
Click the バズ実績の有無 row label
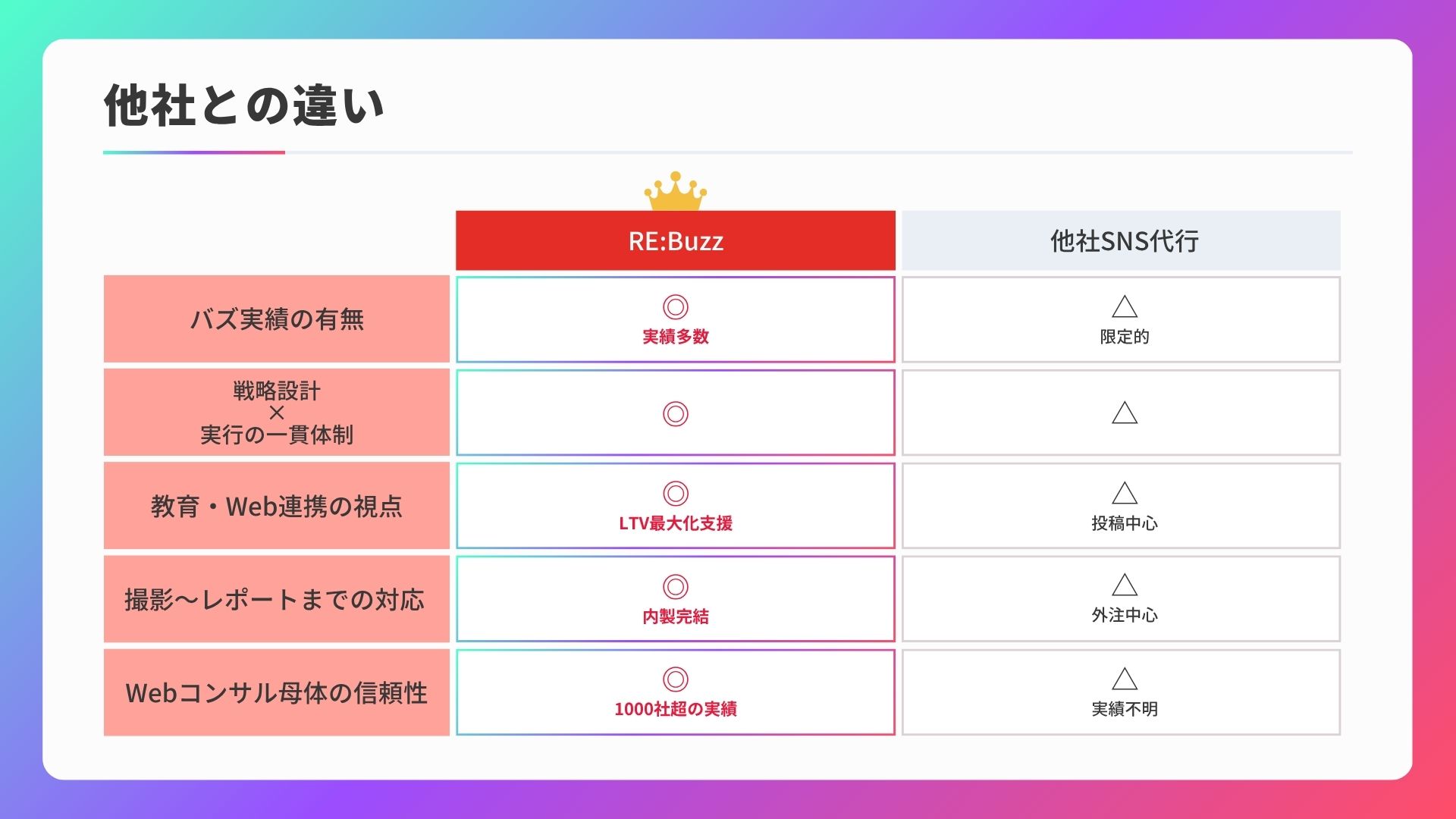277,318
